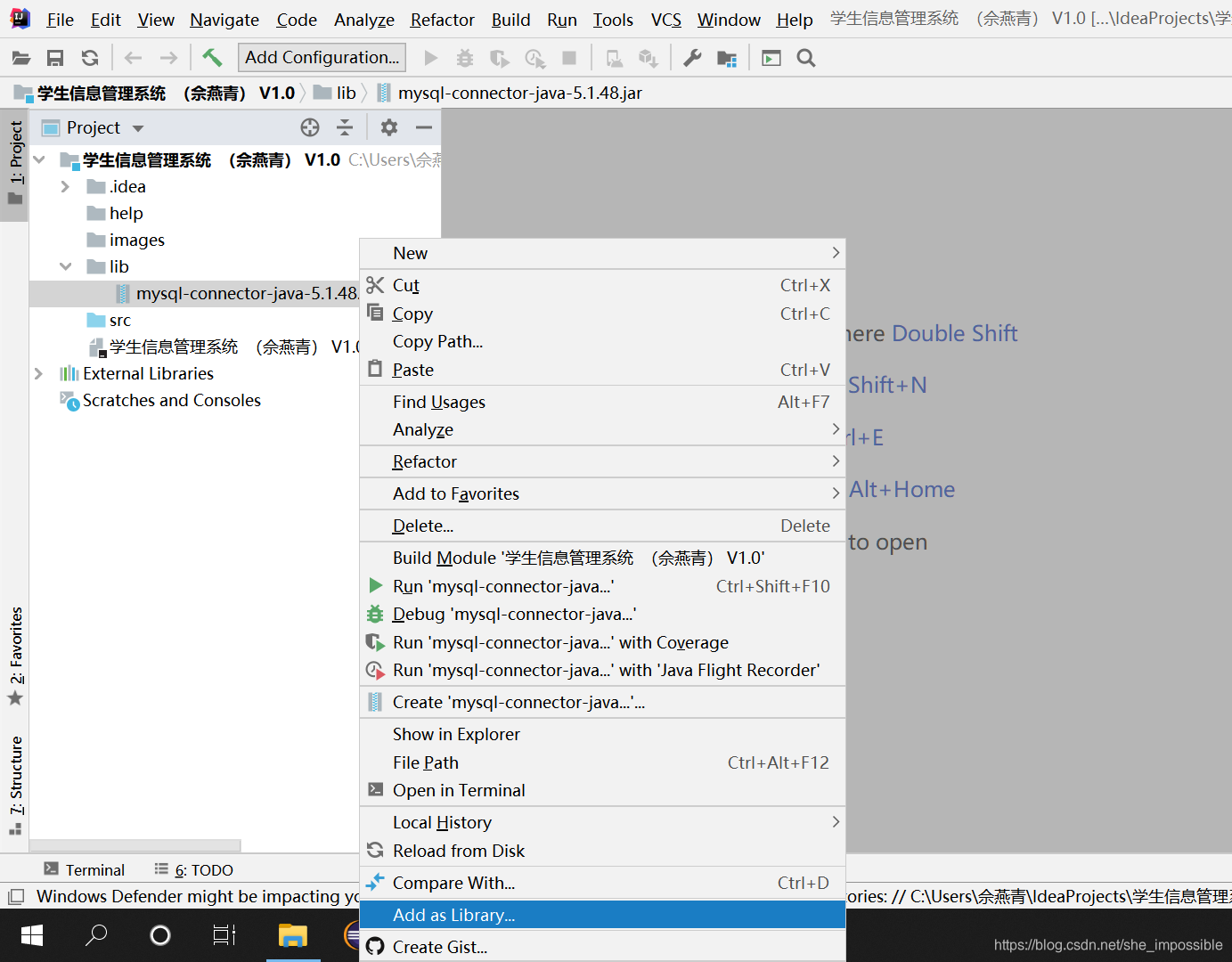Expand the .idea folder
The height and width of the screenshot is (962, 1232).
pyautogui.click(x=65, y=186)
